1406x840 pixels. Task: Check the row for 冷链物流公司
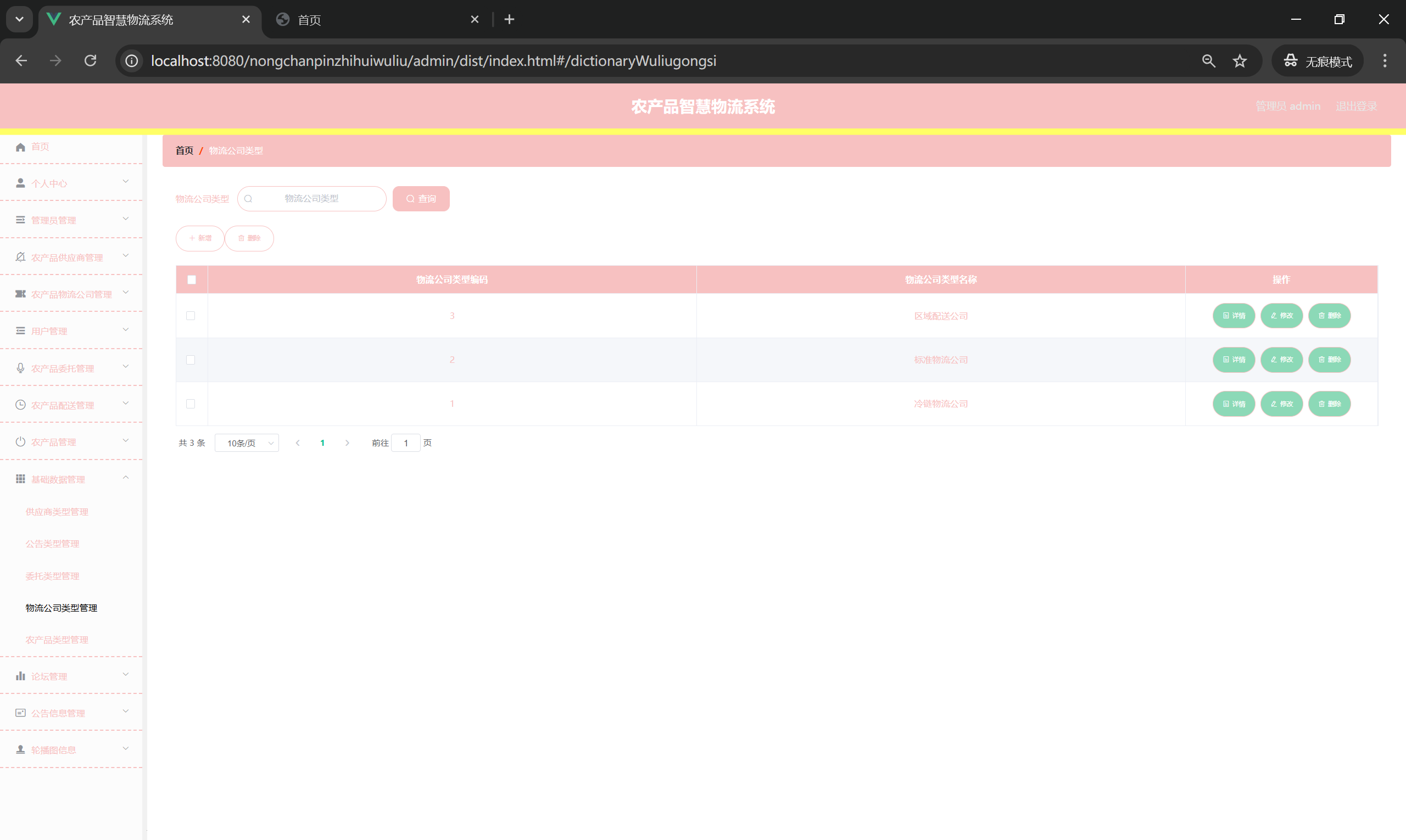[191, 404]
